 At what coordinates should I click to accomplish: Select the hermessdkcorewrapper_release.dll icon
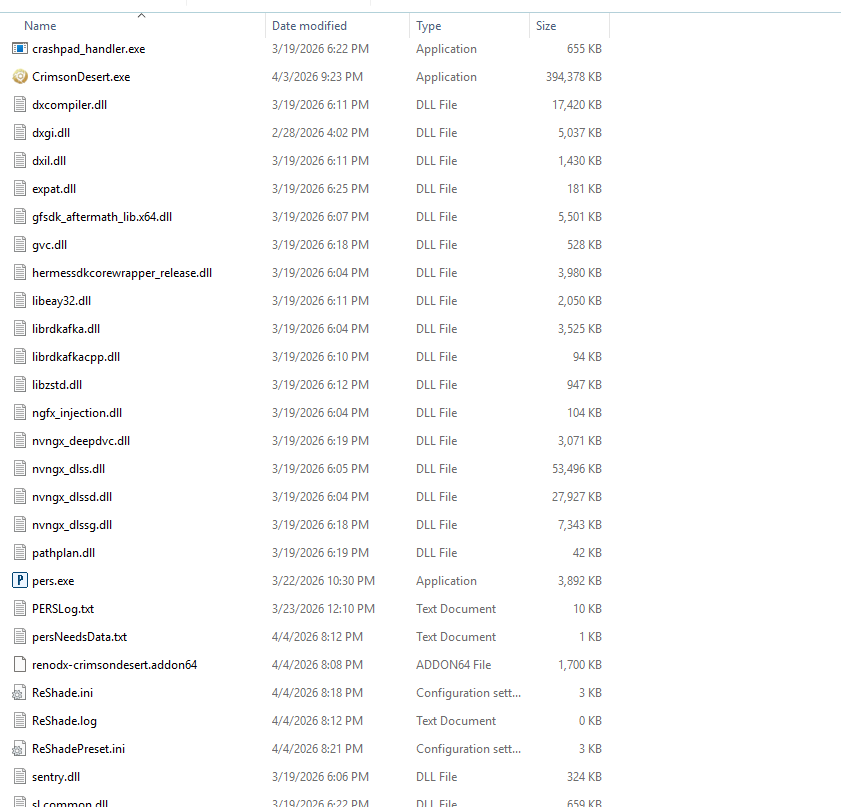tap(20, 272)
